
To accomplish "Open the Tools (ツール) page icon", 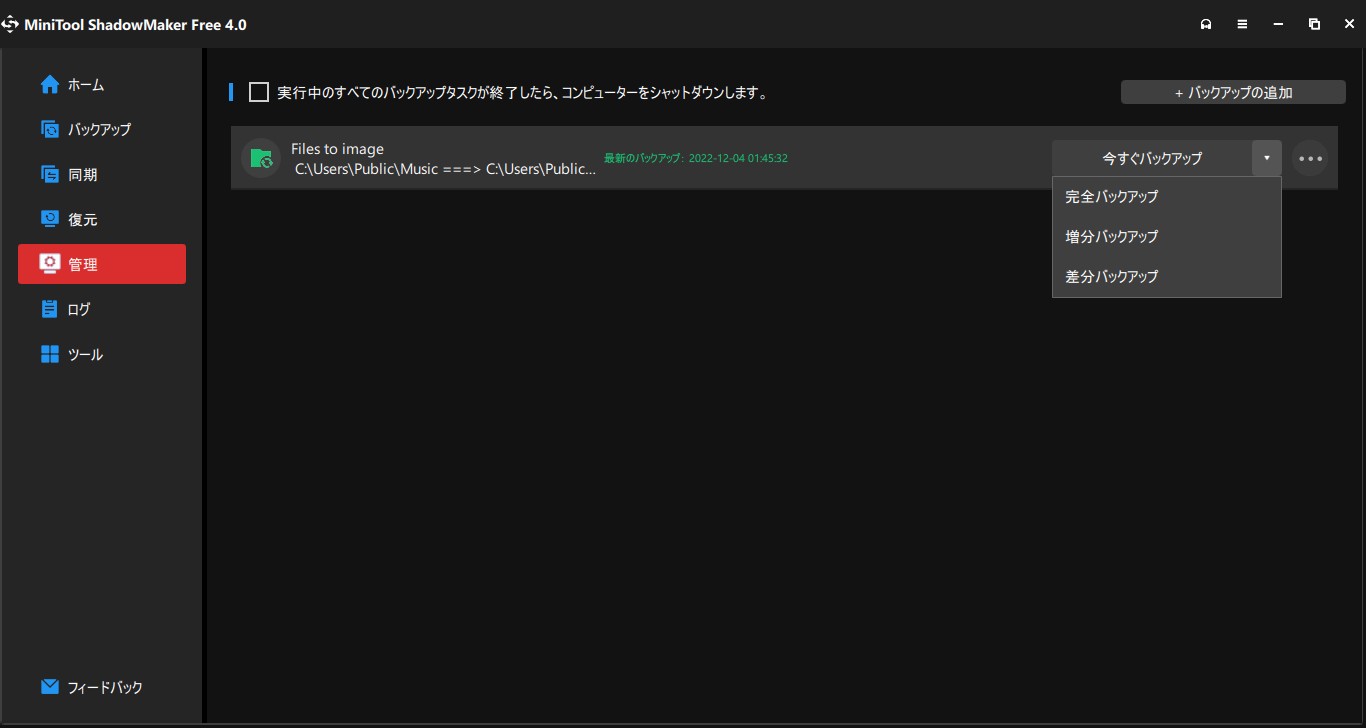I will click(50, 354).
